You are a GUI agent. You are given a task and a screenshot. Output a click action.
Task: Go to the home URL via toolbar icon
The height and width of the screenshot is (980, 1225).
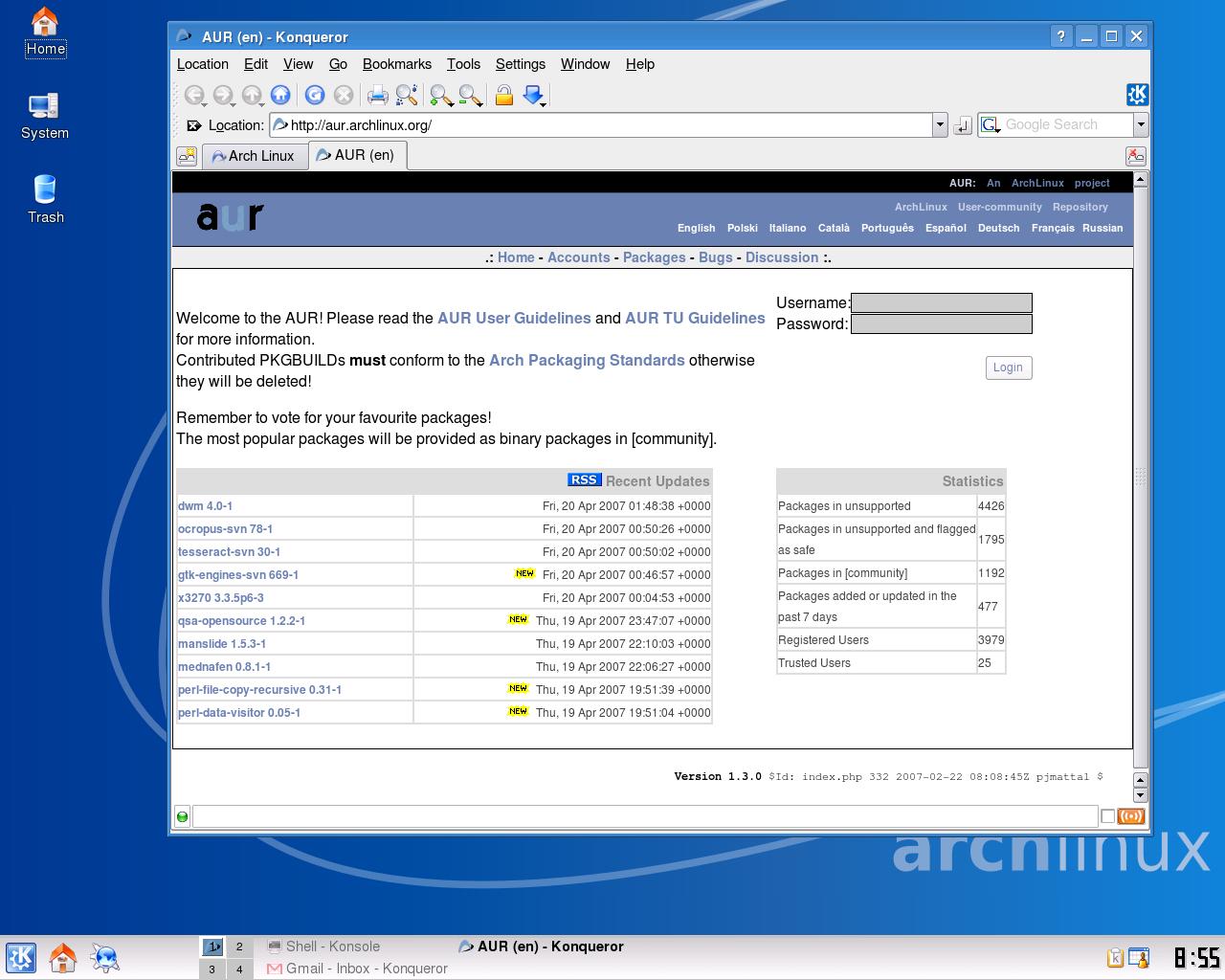(280, 95)
